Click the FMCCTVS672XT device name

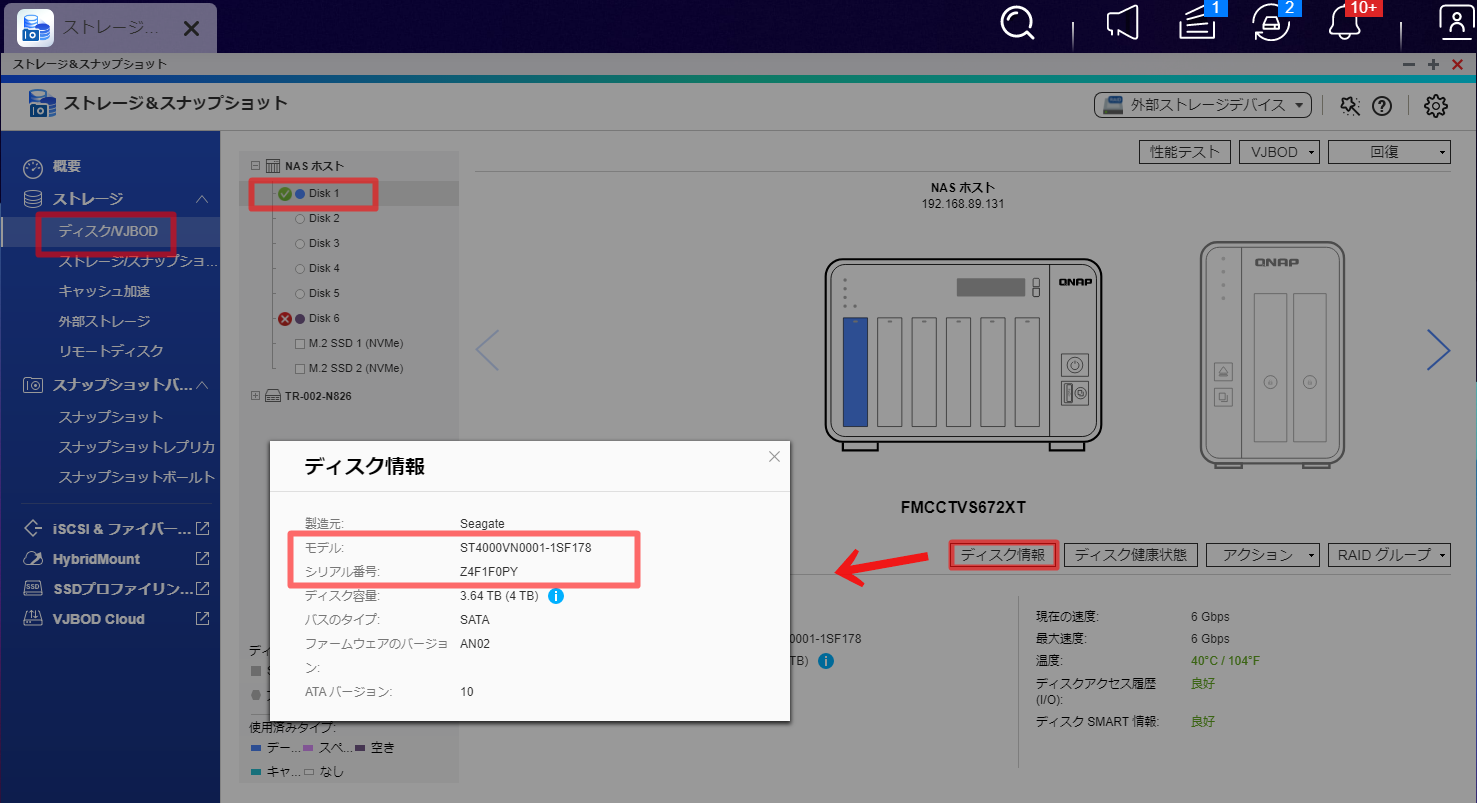pos(963,508)
